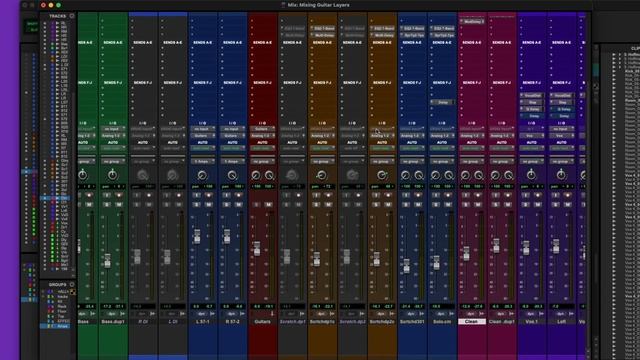640x360 pixels.
Task: Click the pan knob on Scrtchdp2c track
Action: (x=382, y=176)
